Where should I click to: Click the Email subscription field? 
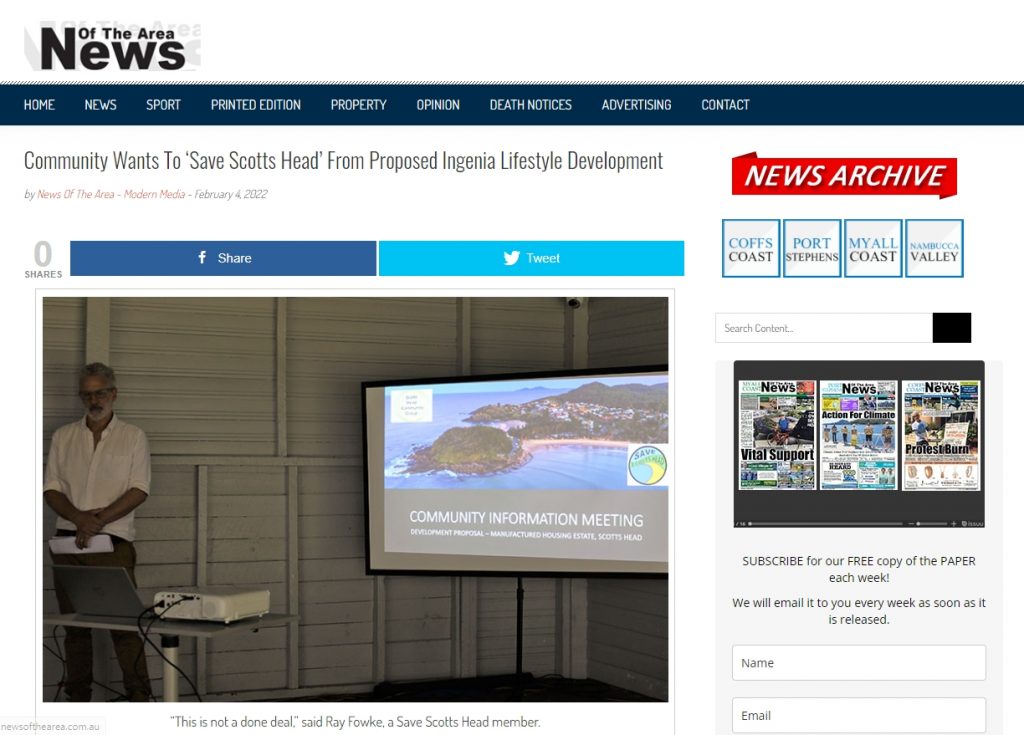coord(859,715)
